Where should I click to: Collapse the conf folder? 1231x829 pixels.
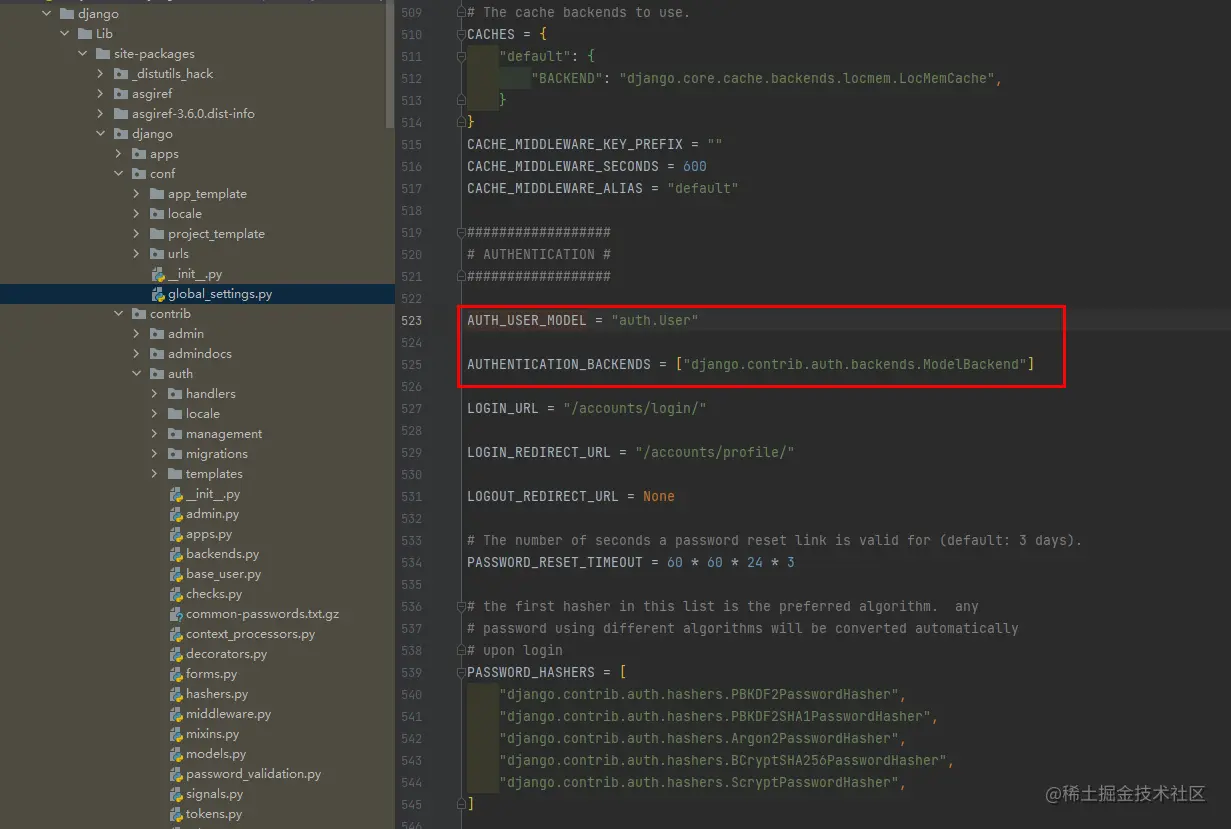[119, 174]
